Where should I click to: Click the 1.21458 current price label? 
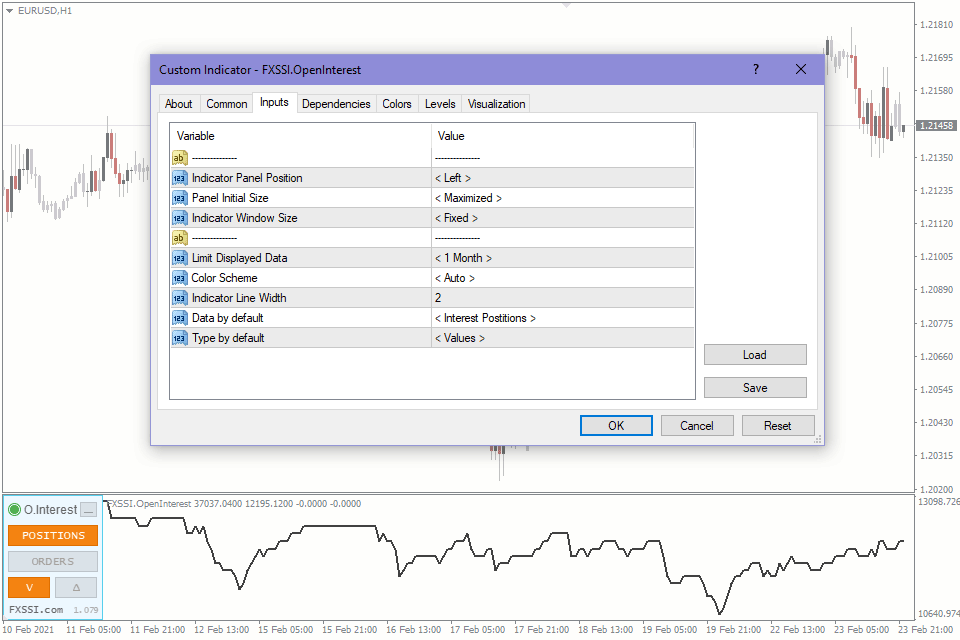click(x=936, y=126)
